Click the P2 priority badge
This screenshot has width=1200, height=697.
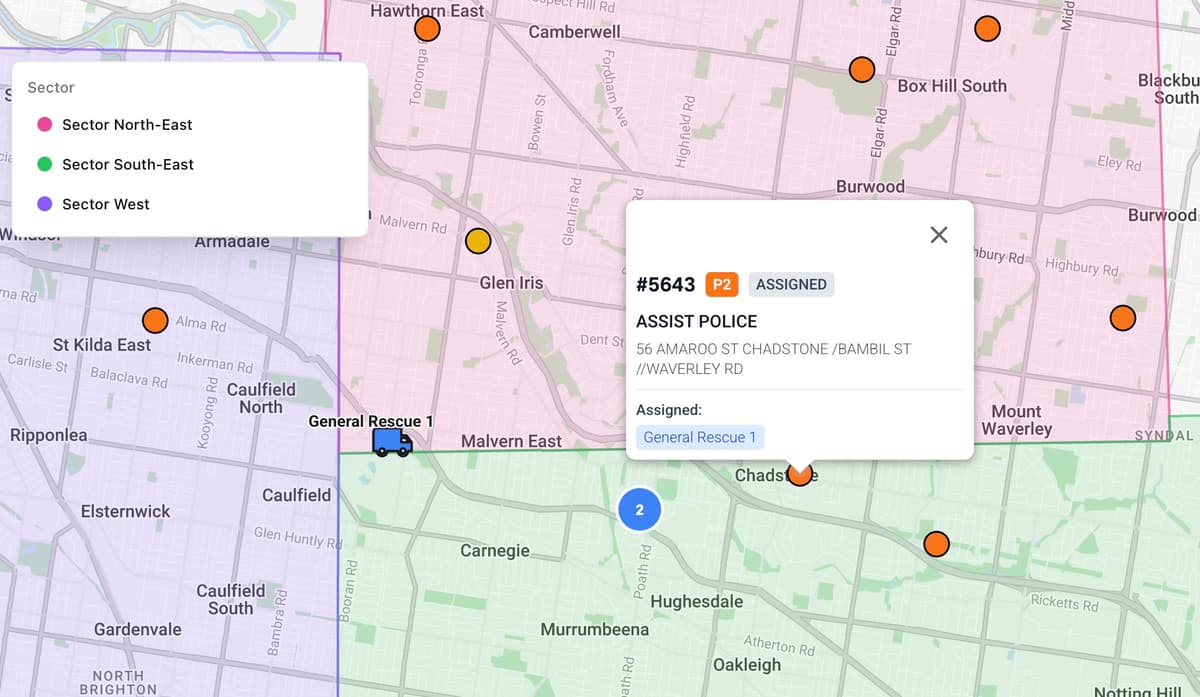pos(723,284)
